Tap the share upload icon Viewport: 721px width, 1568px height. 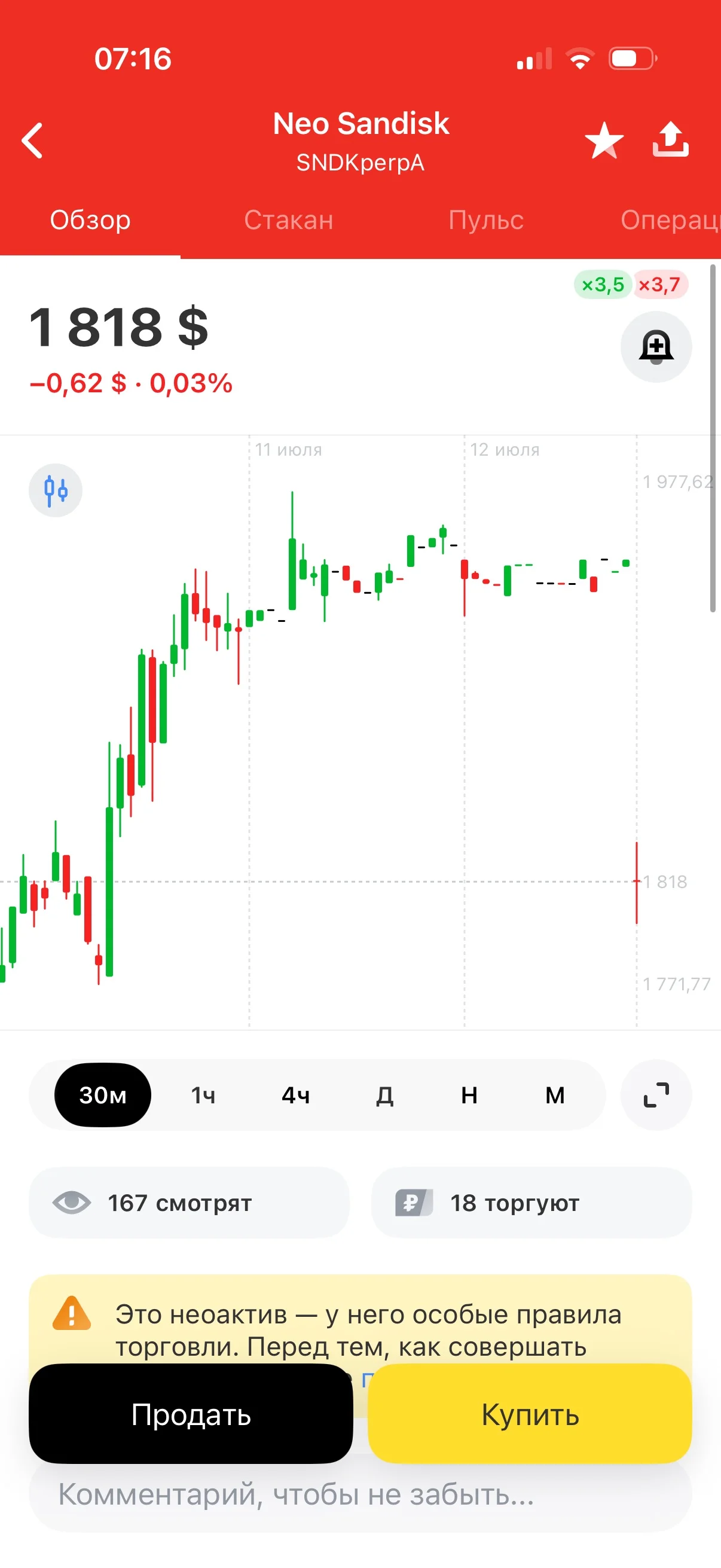tap(671, 139)
